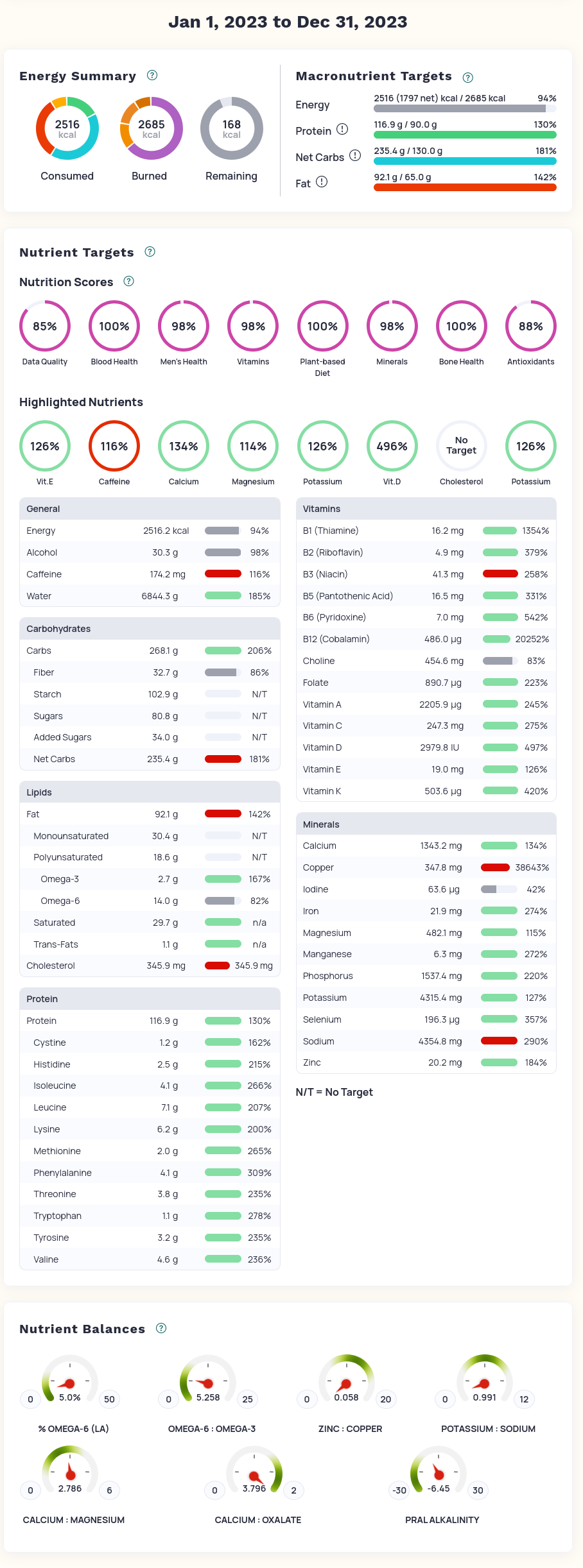Open the Vitamins 98% score circle

click(253, 326)
